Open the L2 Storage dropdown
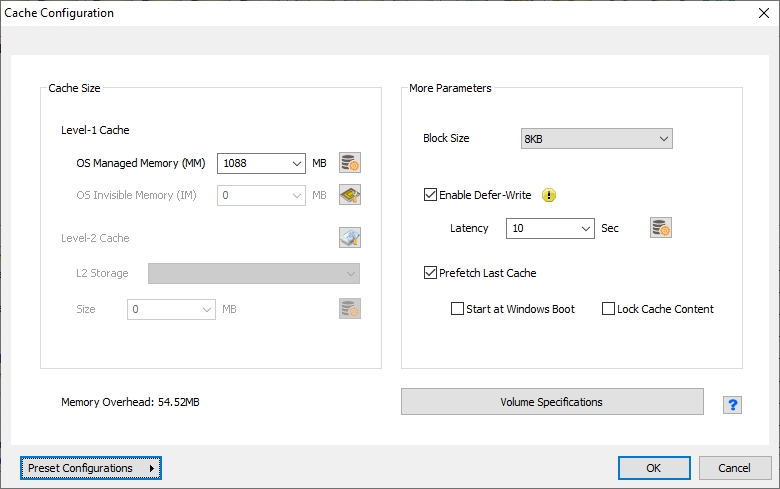Image resolution: width=780 pixels, height=489 pixels. 254,274
